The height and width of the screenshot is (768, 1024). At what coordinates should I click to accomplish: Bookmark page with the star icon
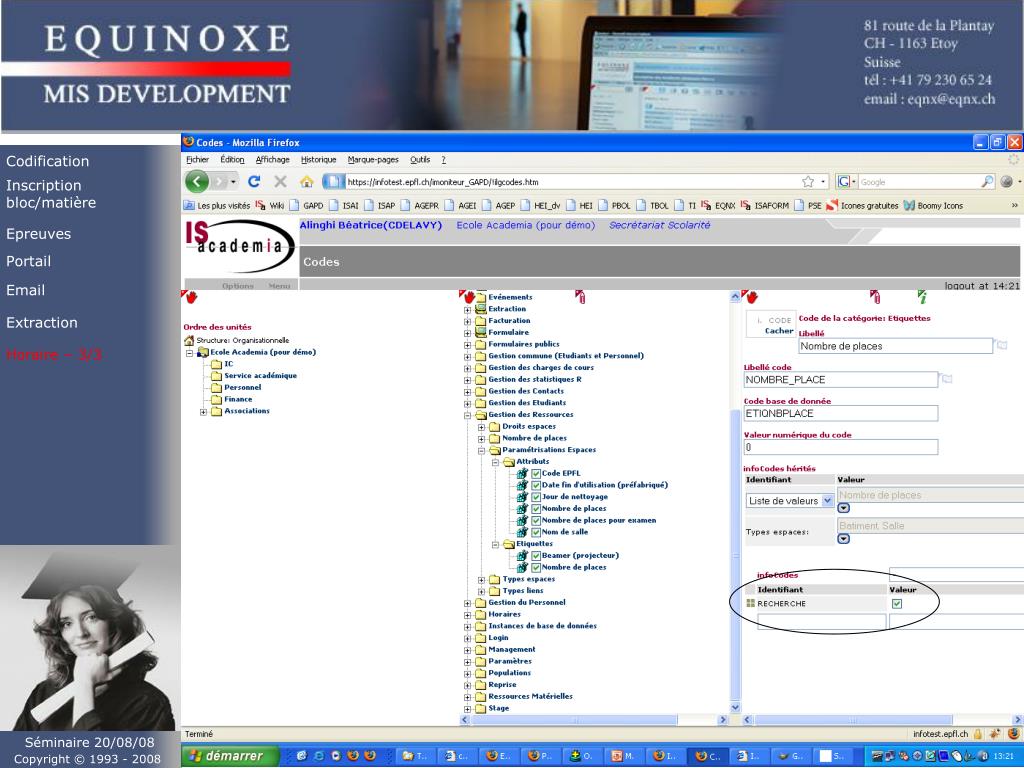coord(807,182)
